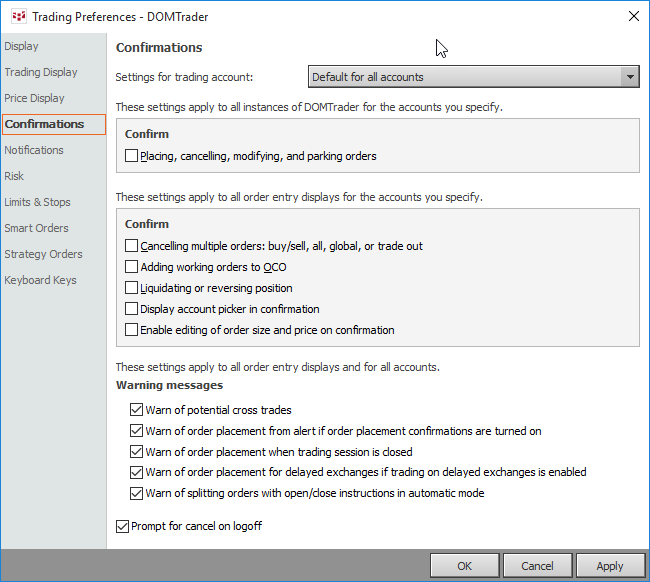650x582 pixels.
Task: Click the Cancel button
Action: click(x=537, y=566)
